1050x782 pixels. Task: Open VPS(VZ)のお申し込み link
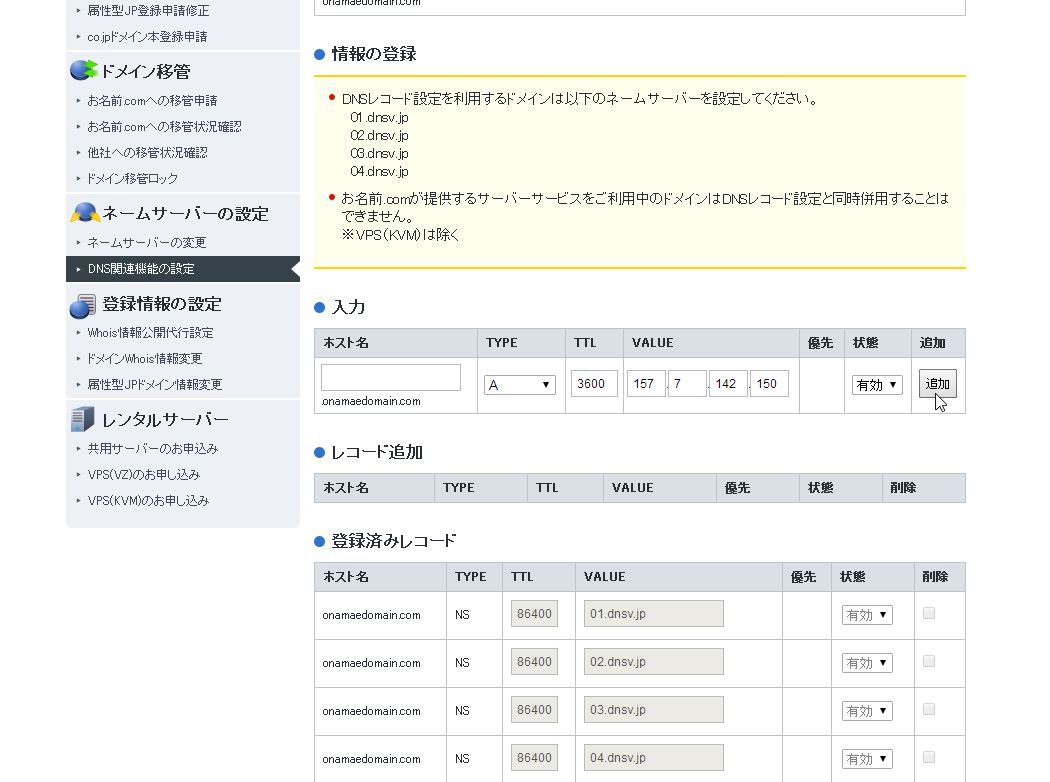point(143,475)
